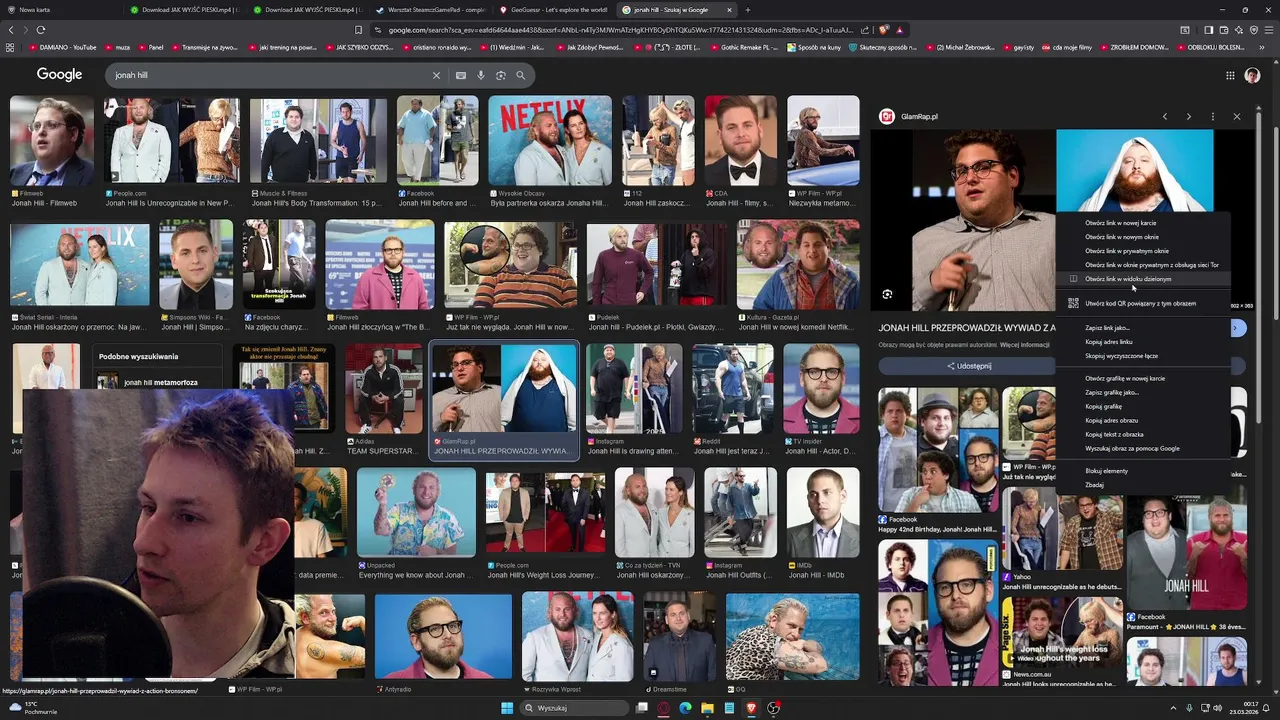
Task: Open the 'GeoGuessr'-adjacent 'Gothic Remake PL' bookmark
Action: pyautogui.click(x=743, y=47)
